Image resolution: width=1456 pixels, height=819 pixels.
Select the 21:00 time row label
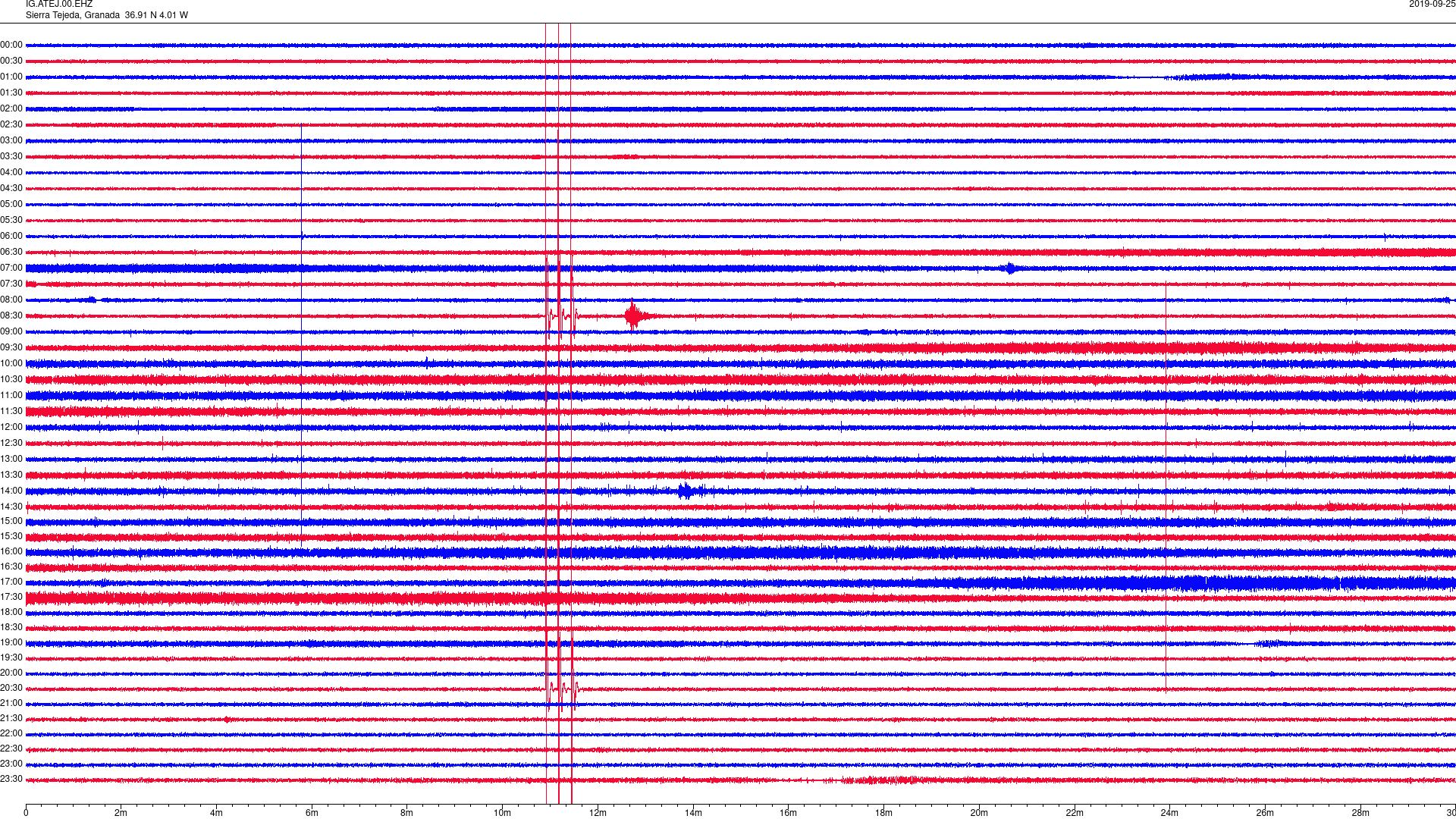click(11, 704)
